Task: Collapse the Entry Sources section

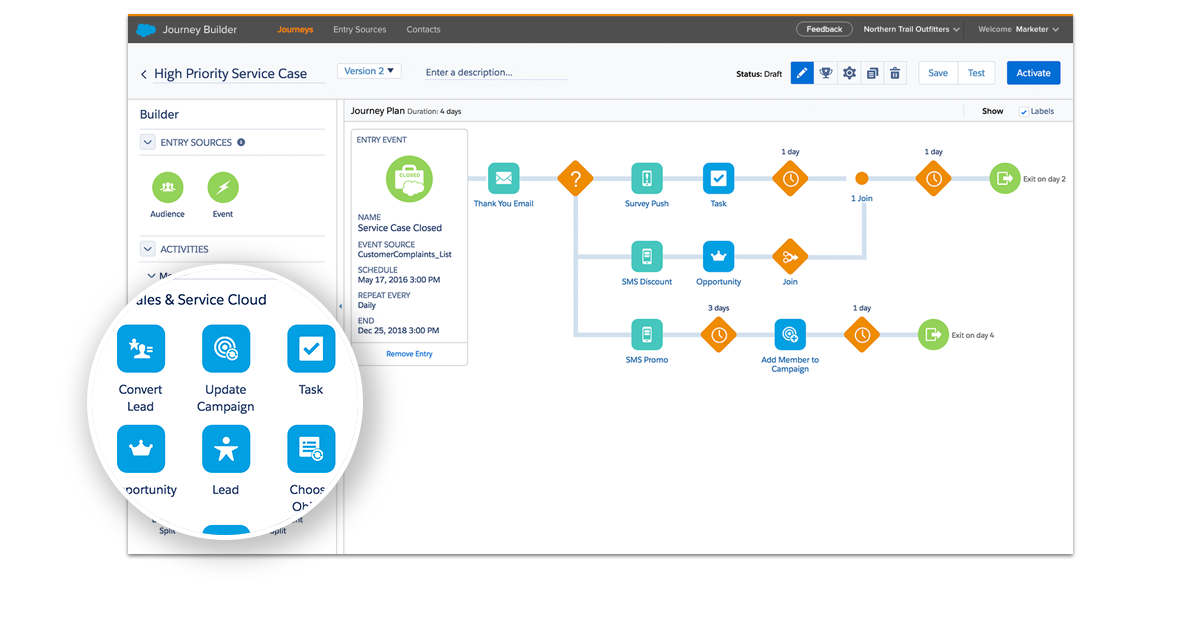Action: coord(147,142)
